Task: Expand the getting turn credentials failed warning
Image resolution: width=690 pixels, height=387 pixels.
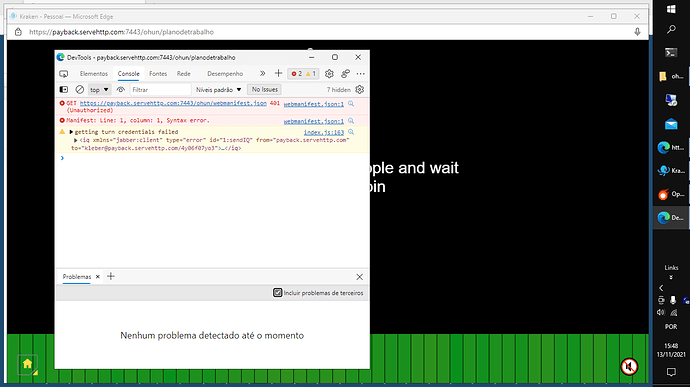Action: coord(71,132)
